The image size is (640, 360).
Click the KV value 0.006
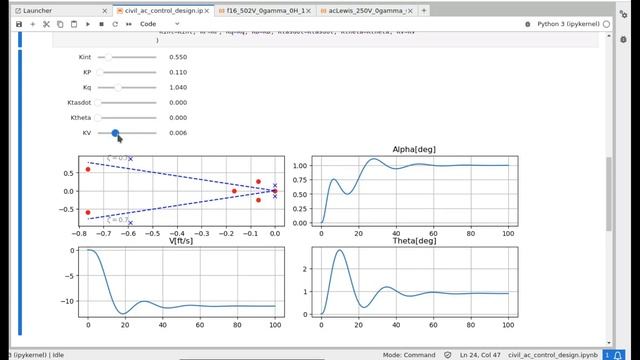(x=178, y=133)
